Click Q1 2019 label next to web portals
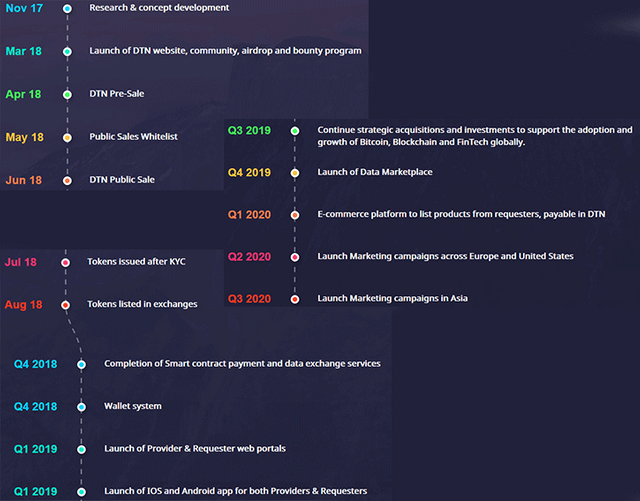Screen dimensions: 640x501 click(x=36, y=449)
